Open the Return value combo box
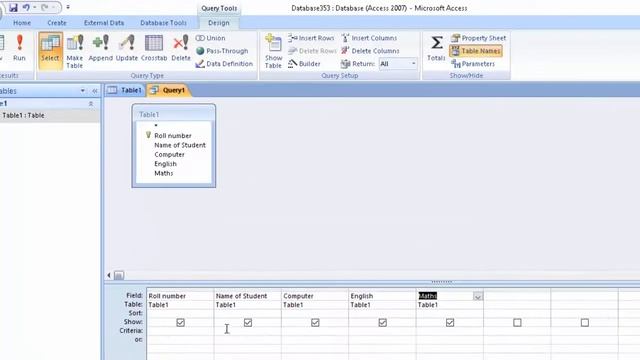Screen dimensions: 640x360 (x=398, y=64)
